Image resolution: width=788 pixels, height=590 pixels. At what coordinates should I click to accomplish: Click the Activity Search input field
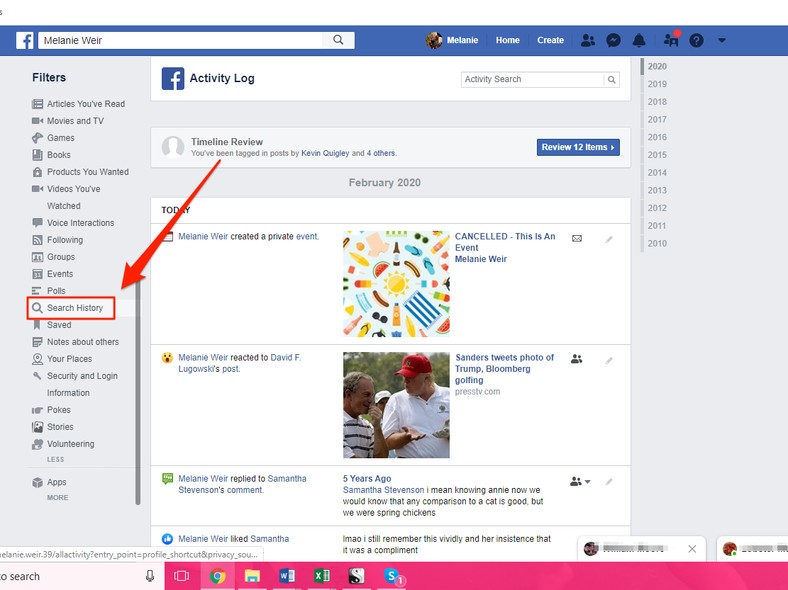[x=532, y=79]
